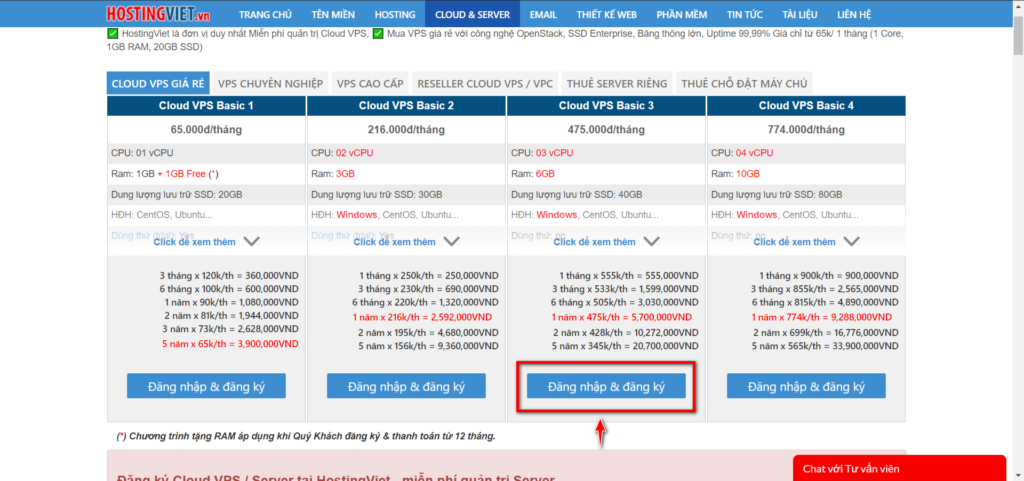Click 'Click để xem thêm' under Basic 4
Viewport: 1024px width, 481px height.
tap(794, 241)
